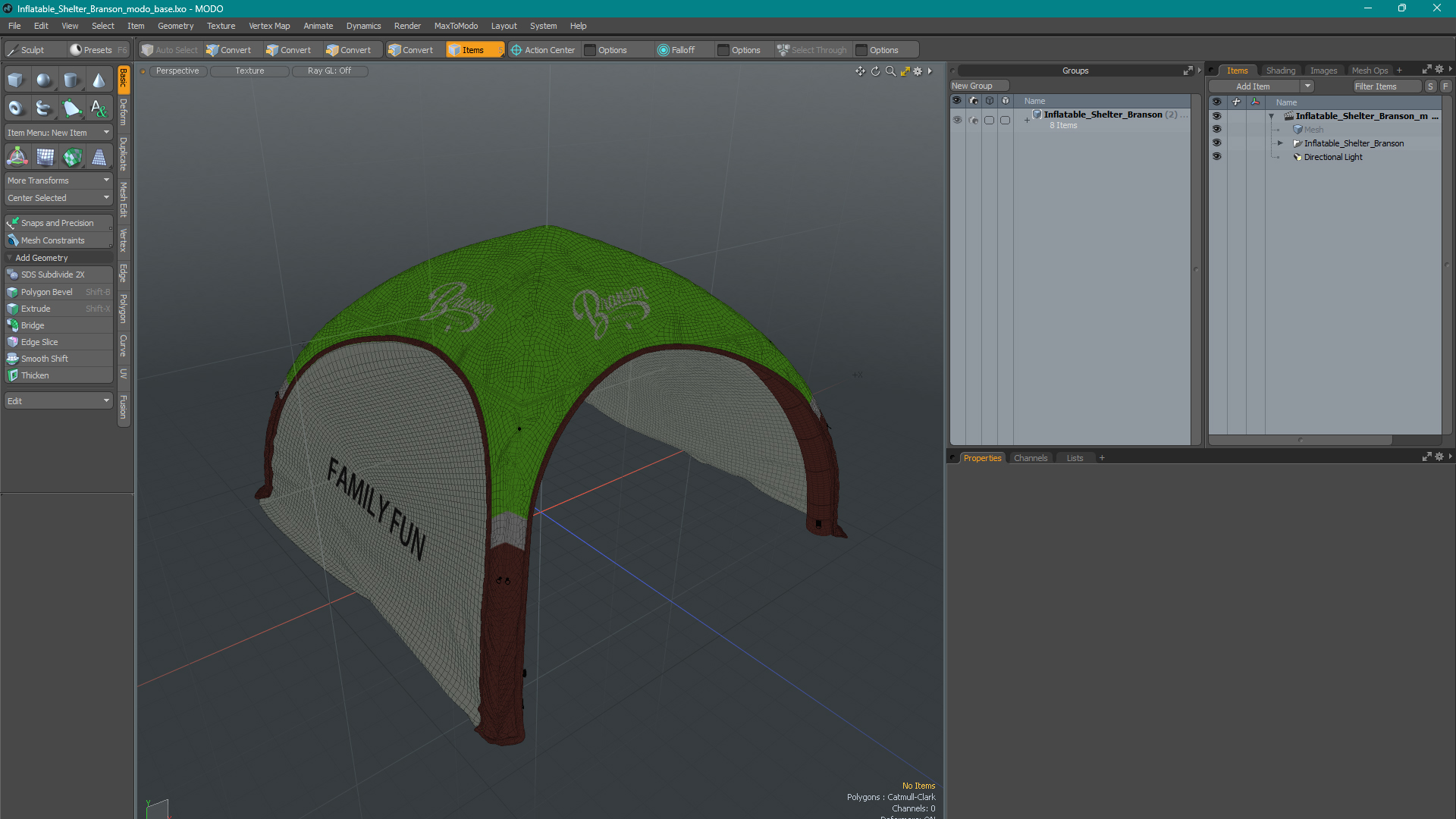Open the viewport settings gear icon
The image size is (1456, 819).
(918, 71)
